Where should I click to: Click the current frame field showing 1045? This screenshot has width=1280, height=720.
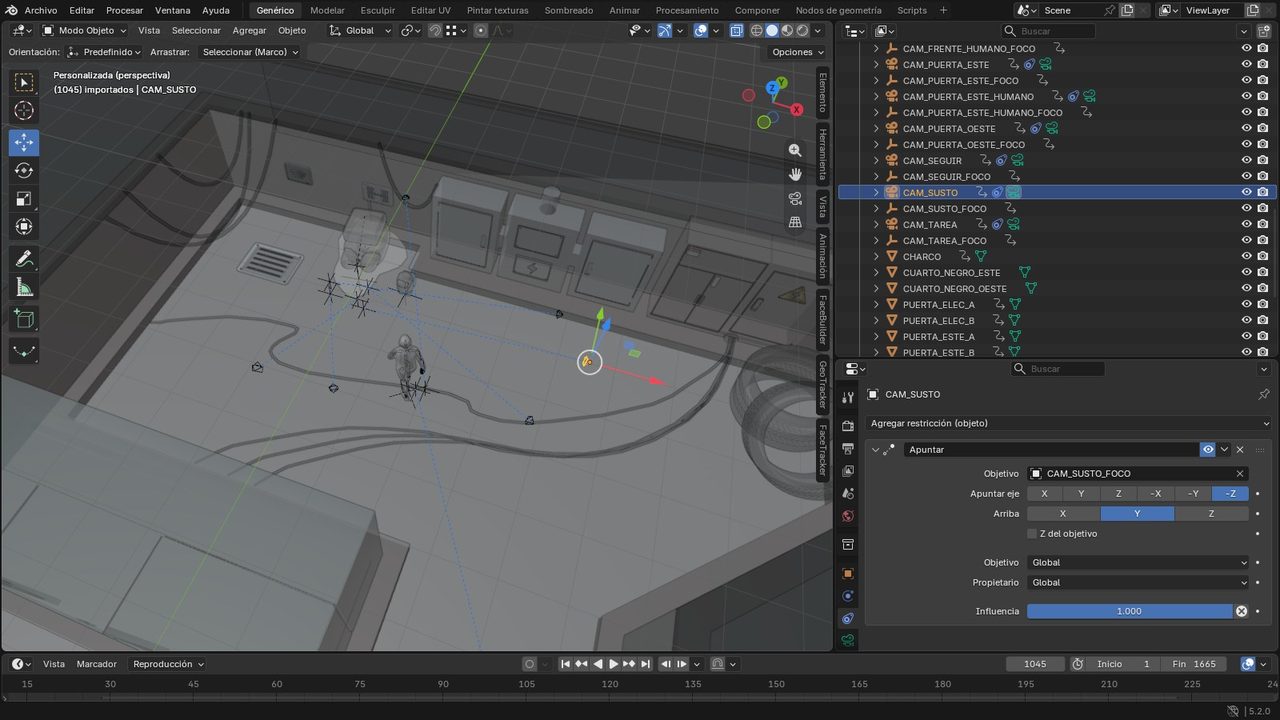[x=1035, y=664]
